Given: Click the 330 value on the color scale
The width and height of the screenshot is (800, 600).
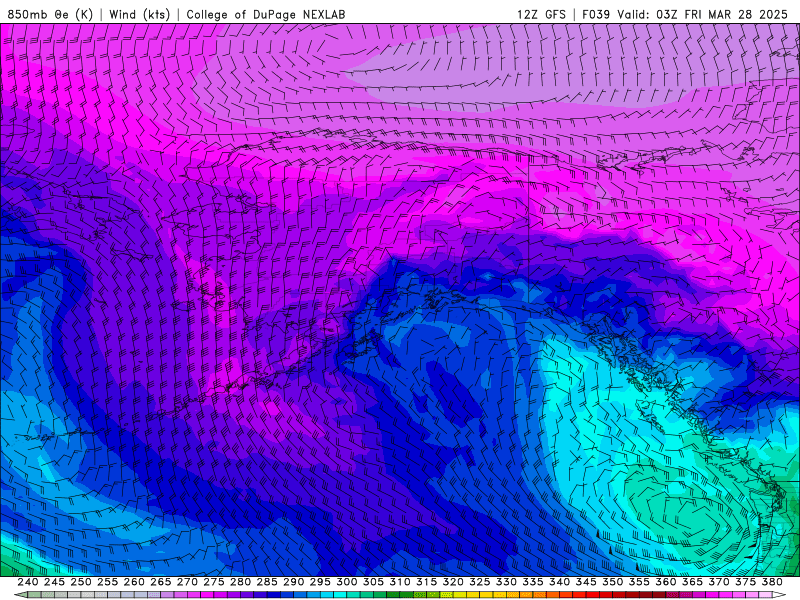Looking at the screenshot, I should [x=506, y=582].
